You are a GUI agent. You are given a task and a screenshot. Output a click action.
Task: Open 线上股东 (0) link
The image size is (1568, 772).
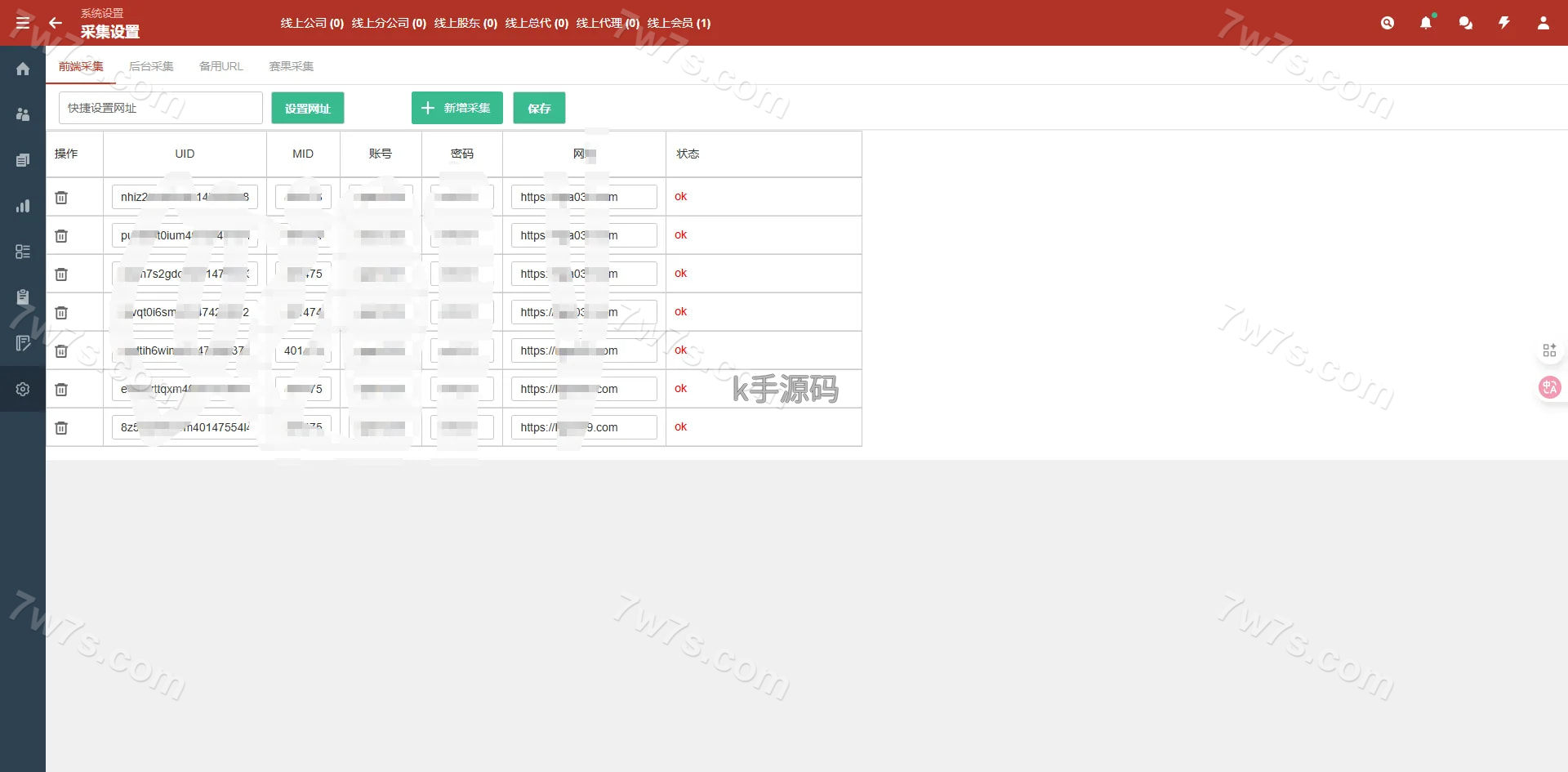465,23
